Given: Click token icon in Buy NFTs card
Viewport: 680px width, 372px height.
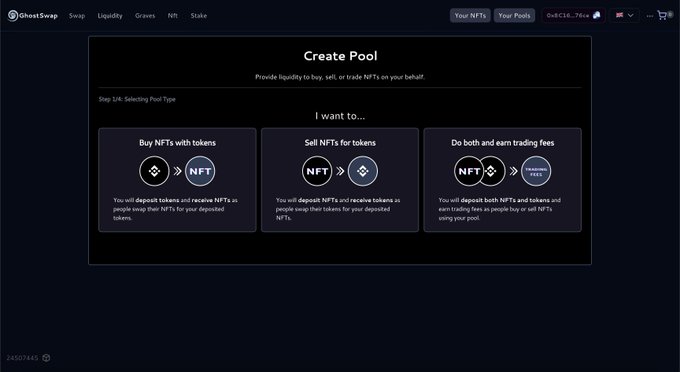Looking at the screenshot, I should pyautogui.click(x=154, y=171).
